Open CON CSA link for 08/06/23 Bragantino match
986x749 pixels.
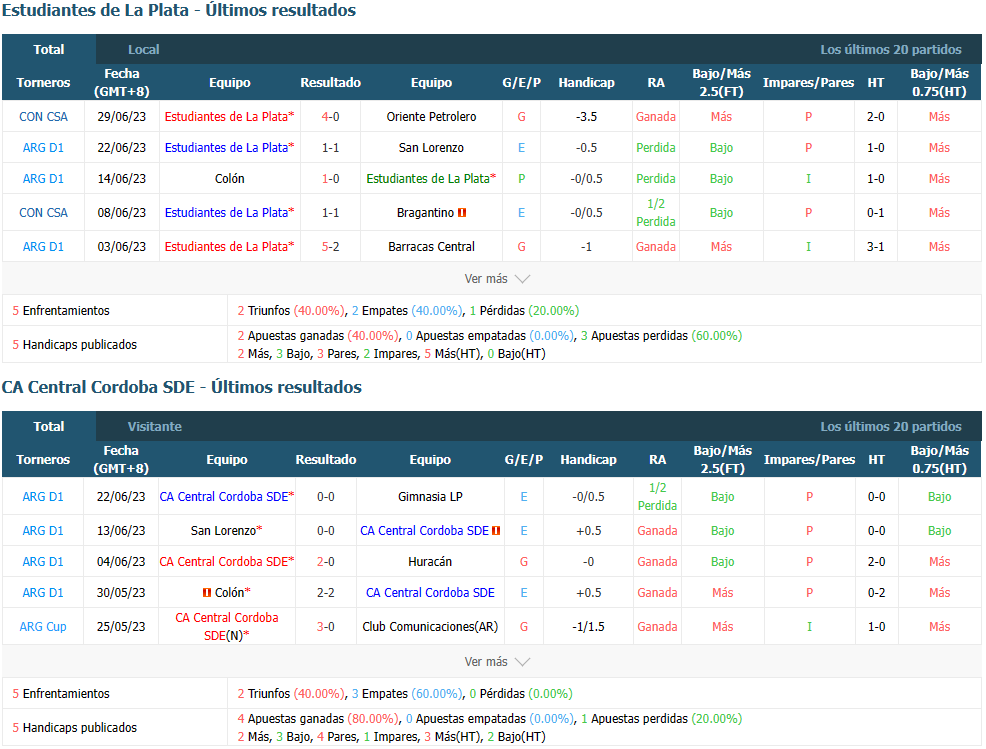43,213
